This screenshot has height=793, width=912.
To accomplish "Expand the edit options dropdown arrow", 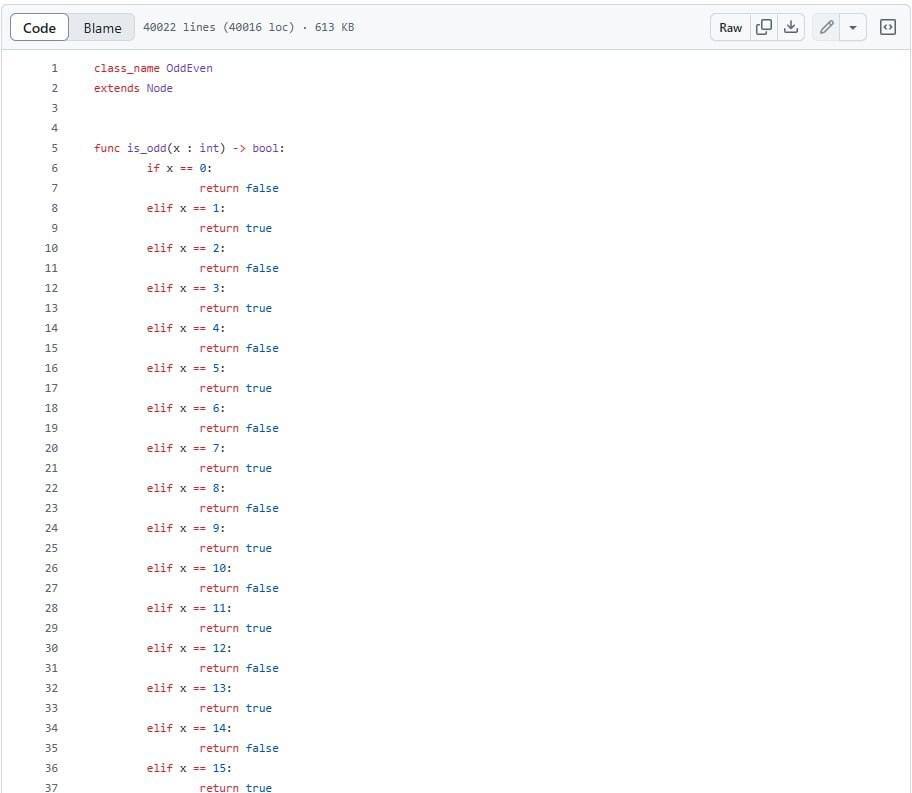I will [x=853, y=27].
